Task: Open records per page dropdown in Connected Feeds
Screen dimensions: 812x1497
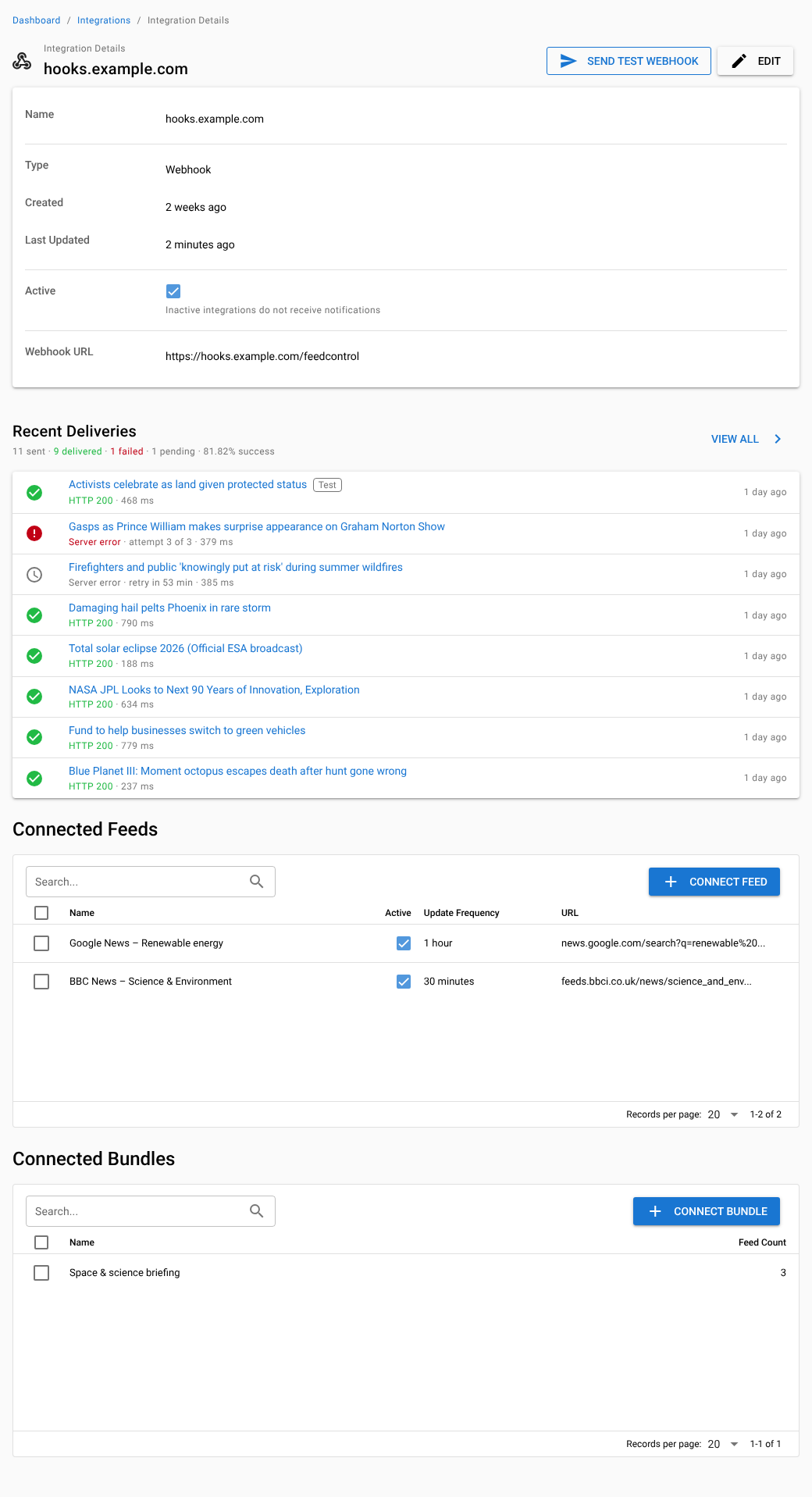Action: click(723, 1114)
